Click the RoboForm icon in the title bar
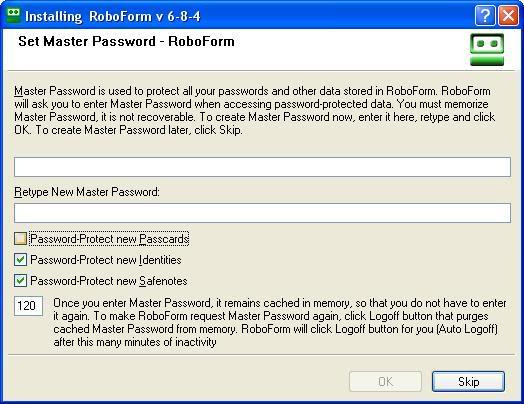This screenshot has height=404, width=524. [14, 15]
